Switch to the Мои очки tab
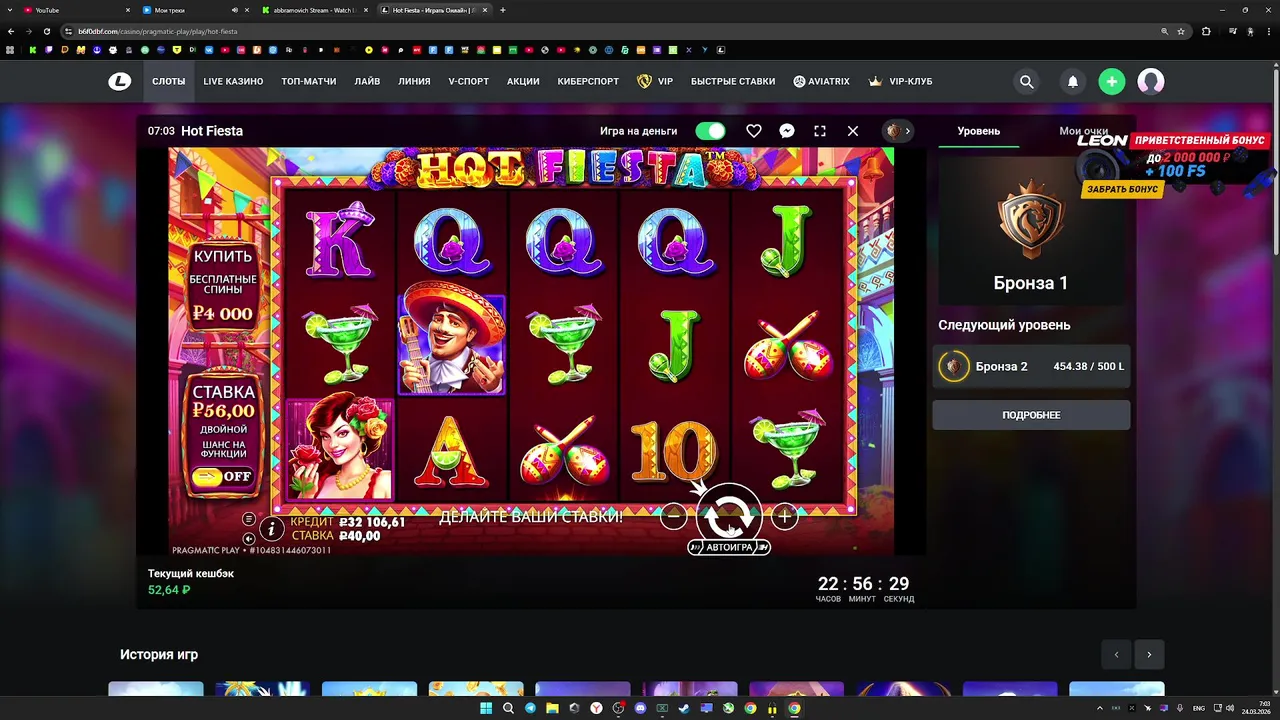The height and width of the screenshot is (720, 1280). 1084,131
